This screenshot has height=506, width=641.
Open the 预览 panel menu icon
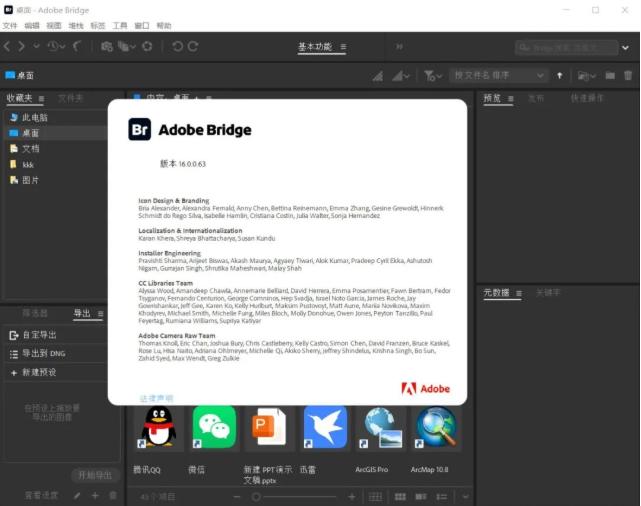(x=511, y=99)
